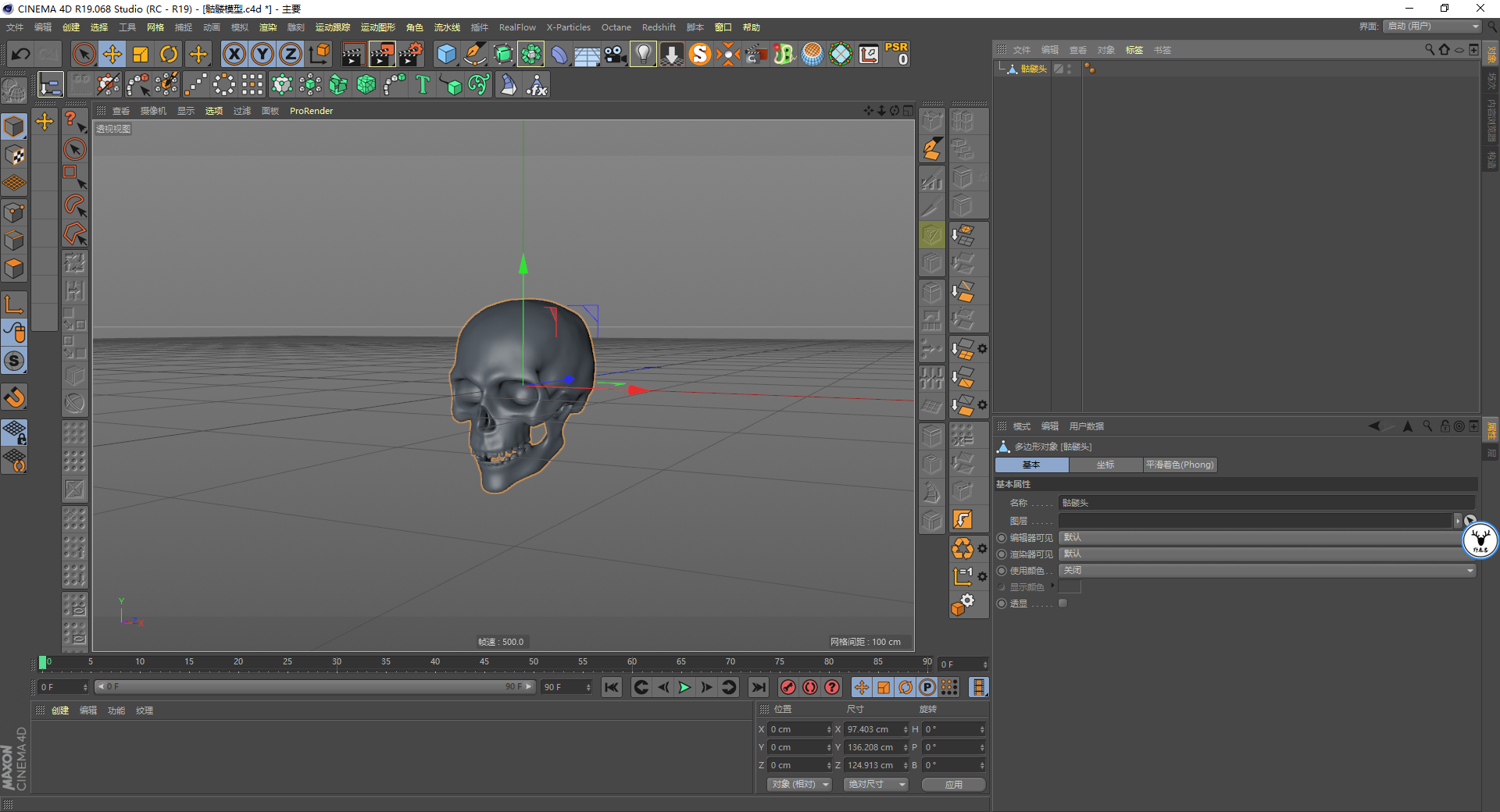1500x812 pixels.
Task: Switch to the 坐标 tab
Action: tap(1105, 465)
